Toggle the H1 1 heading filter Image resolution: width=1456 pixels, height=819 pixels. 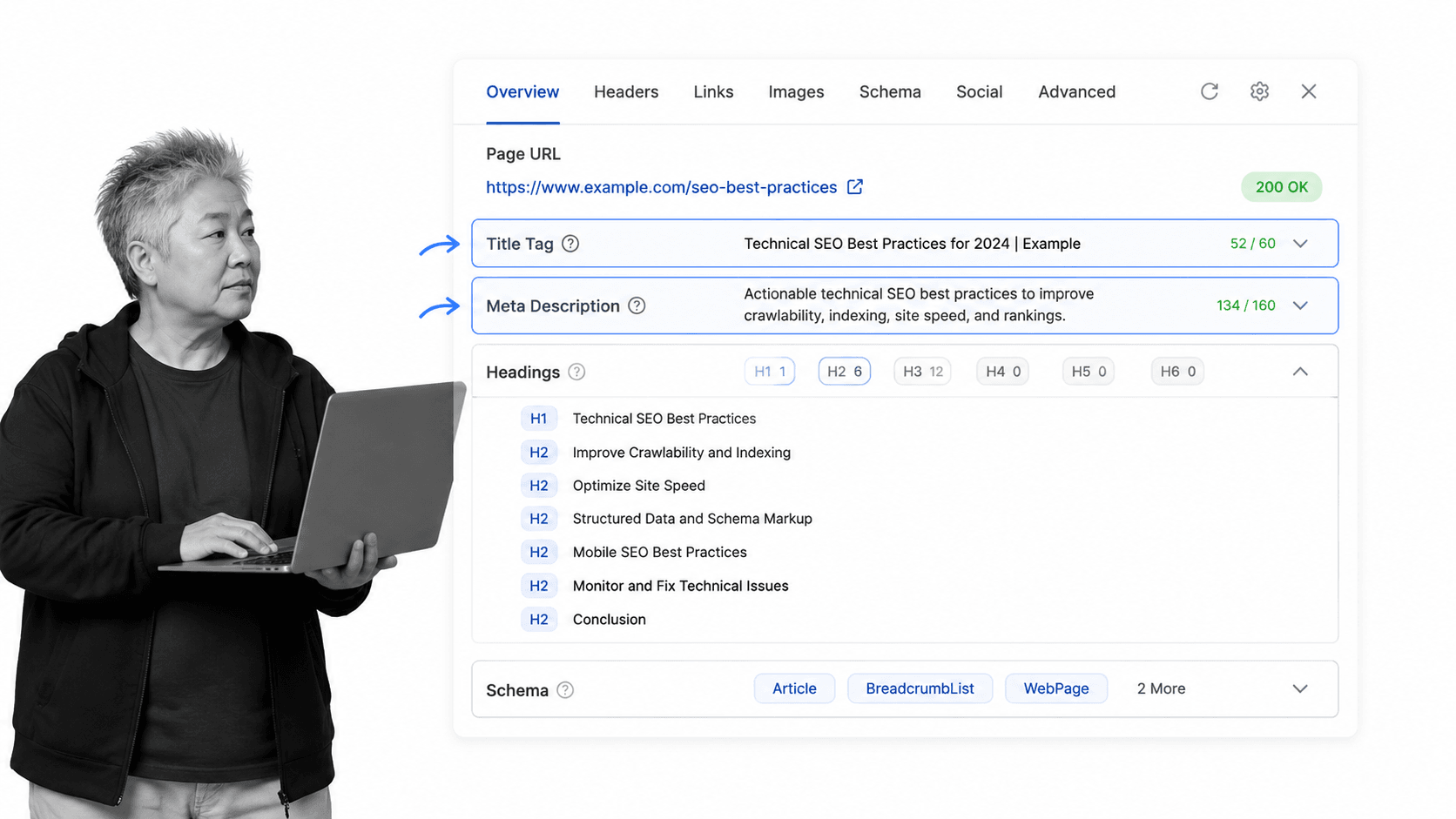coord(770,372)
